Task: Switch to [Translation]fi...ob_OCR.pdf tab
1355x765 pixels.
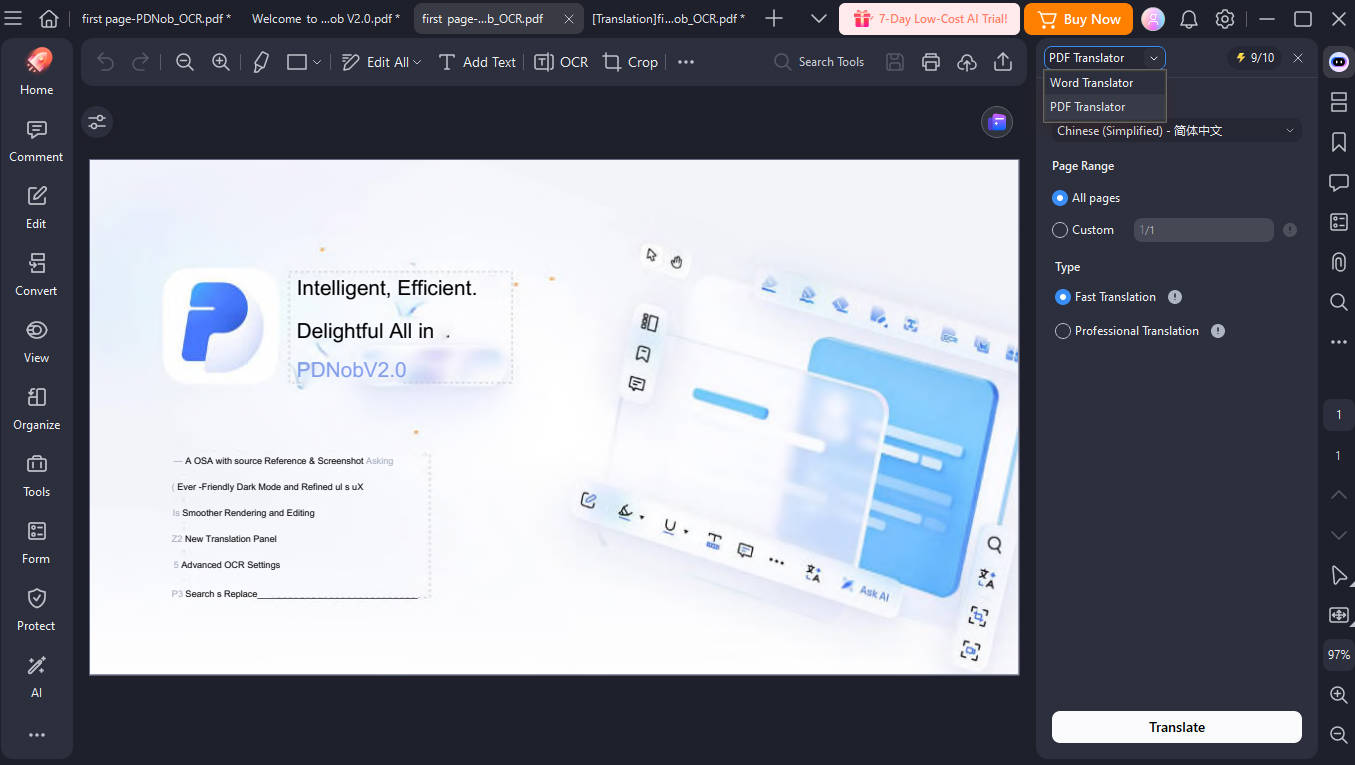Action: [668, 19]
